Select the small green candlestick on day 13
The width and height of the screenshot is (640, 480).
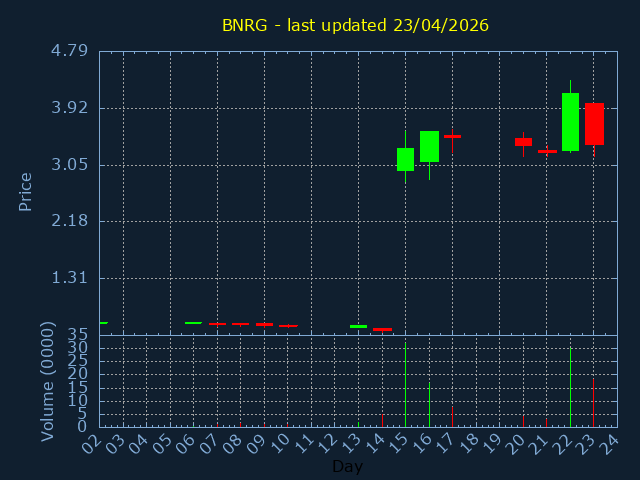(x=358, y=326)
